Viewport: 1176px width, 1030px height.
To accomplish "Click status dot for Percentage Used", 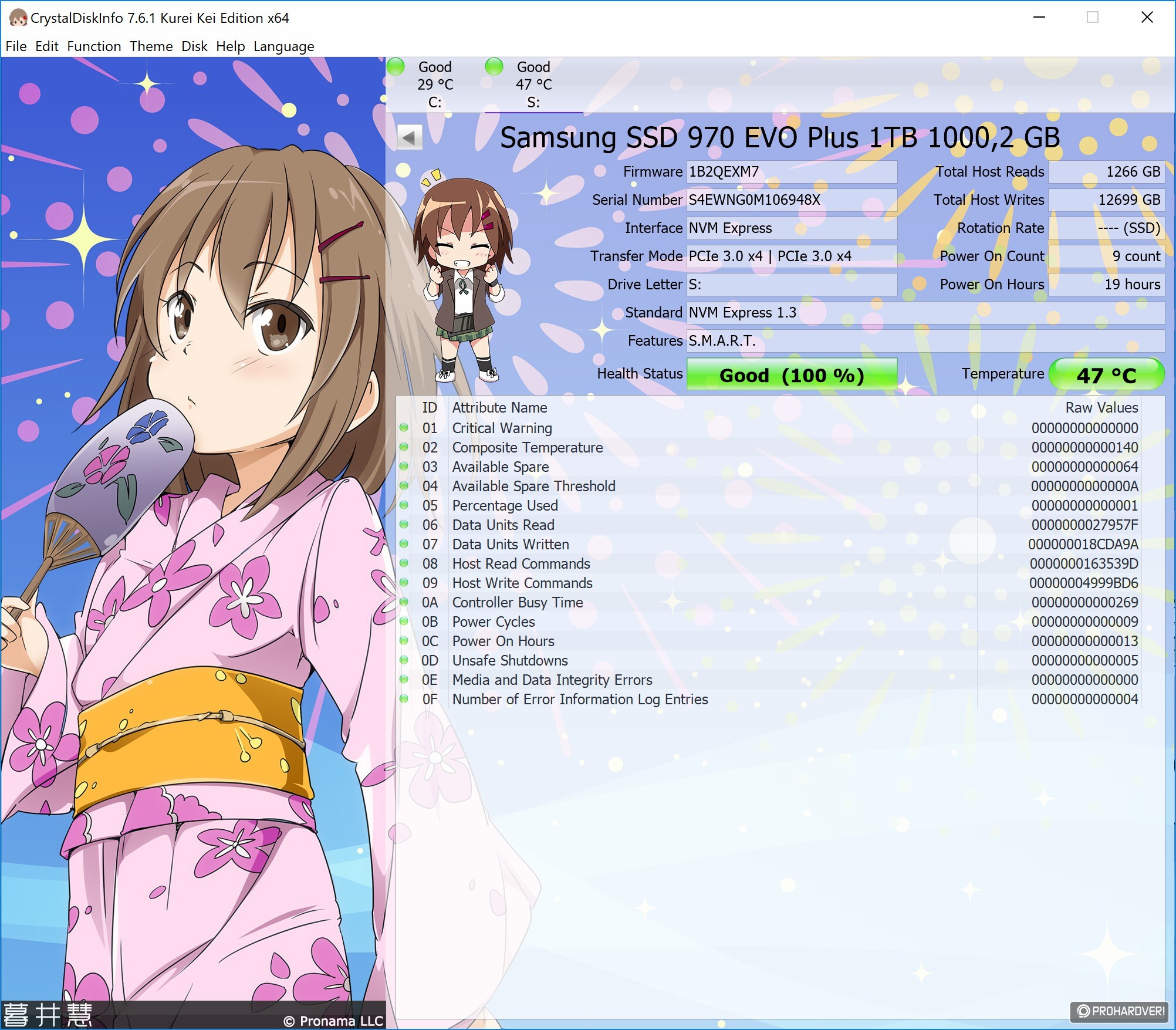I will click(404, 505).
